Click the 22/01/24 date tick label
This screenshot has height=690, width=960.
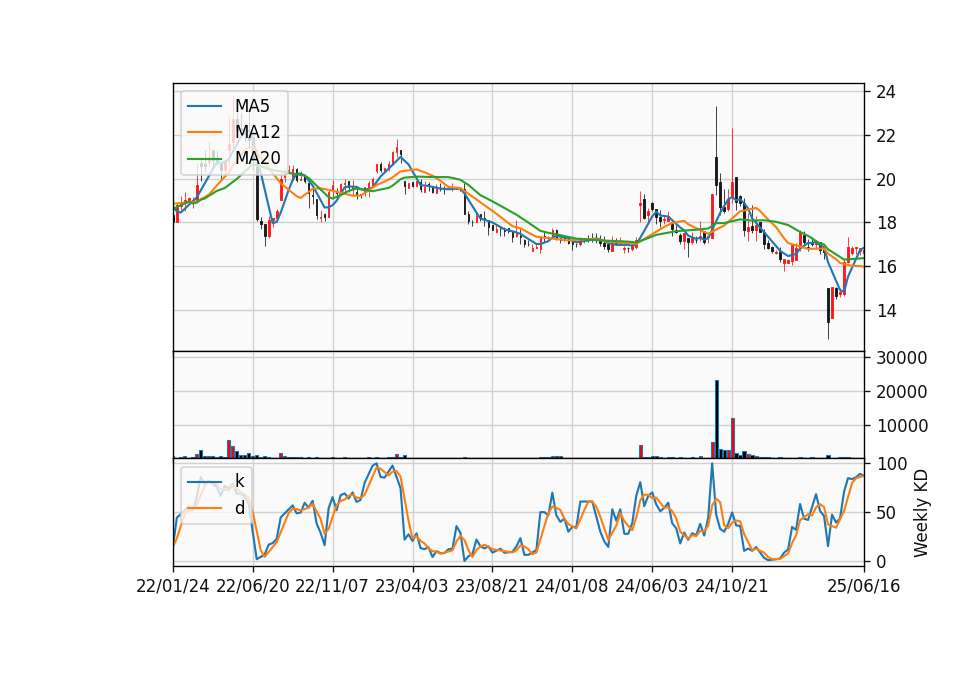tap(173, 586)
